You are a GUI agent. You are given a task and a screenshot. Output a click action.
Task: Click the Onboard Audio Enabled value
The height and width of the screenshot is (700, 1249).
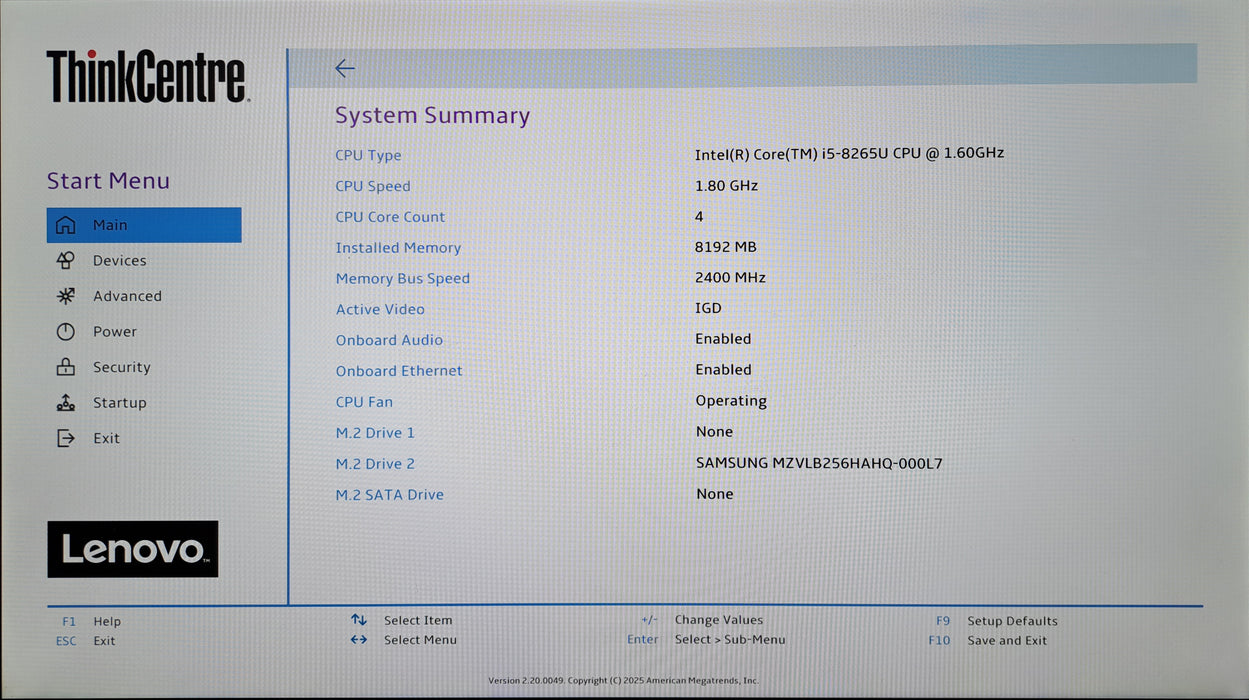point(723,339)
